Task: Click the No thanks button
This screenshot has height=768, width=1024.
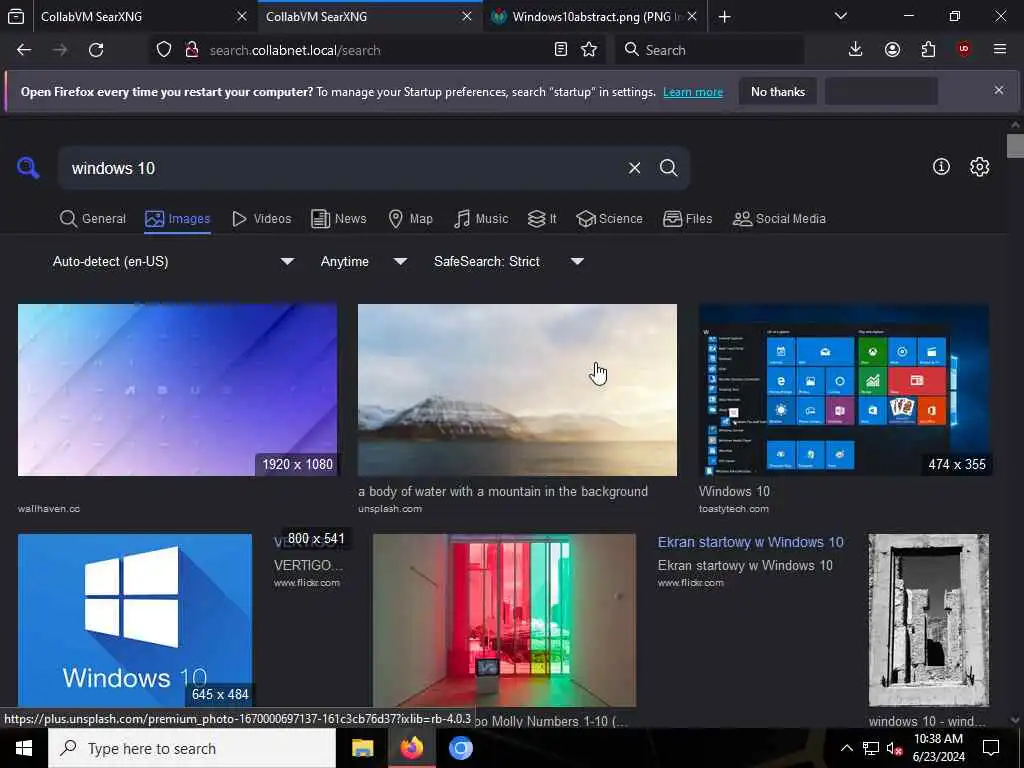Action: coord(778,91)
